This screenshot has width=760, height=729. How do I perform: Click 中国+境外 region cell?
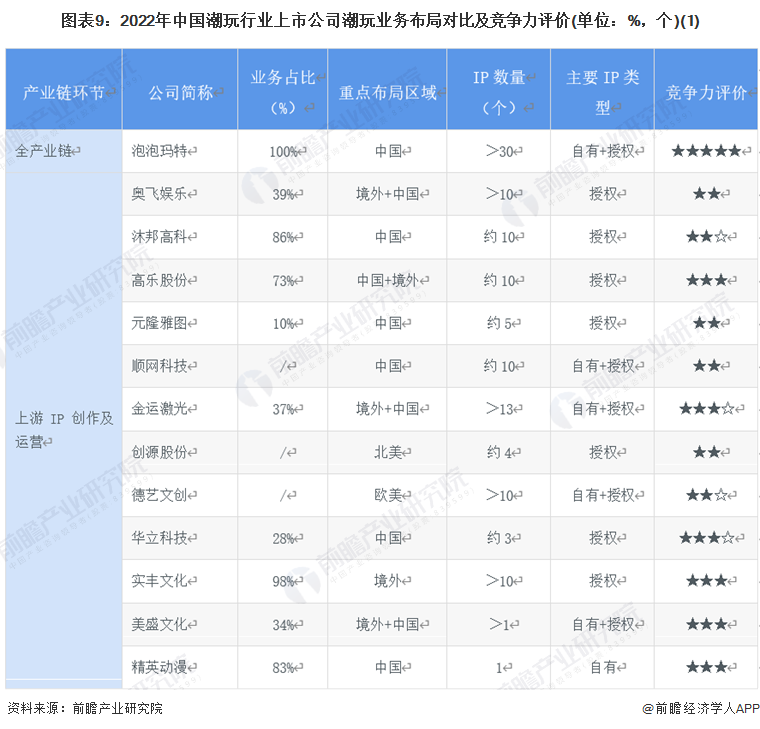pyautogui.click(x=387, y=280)
